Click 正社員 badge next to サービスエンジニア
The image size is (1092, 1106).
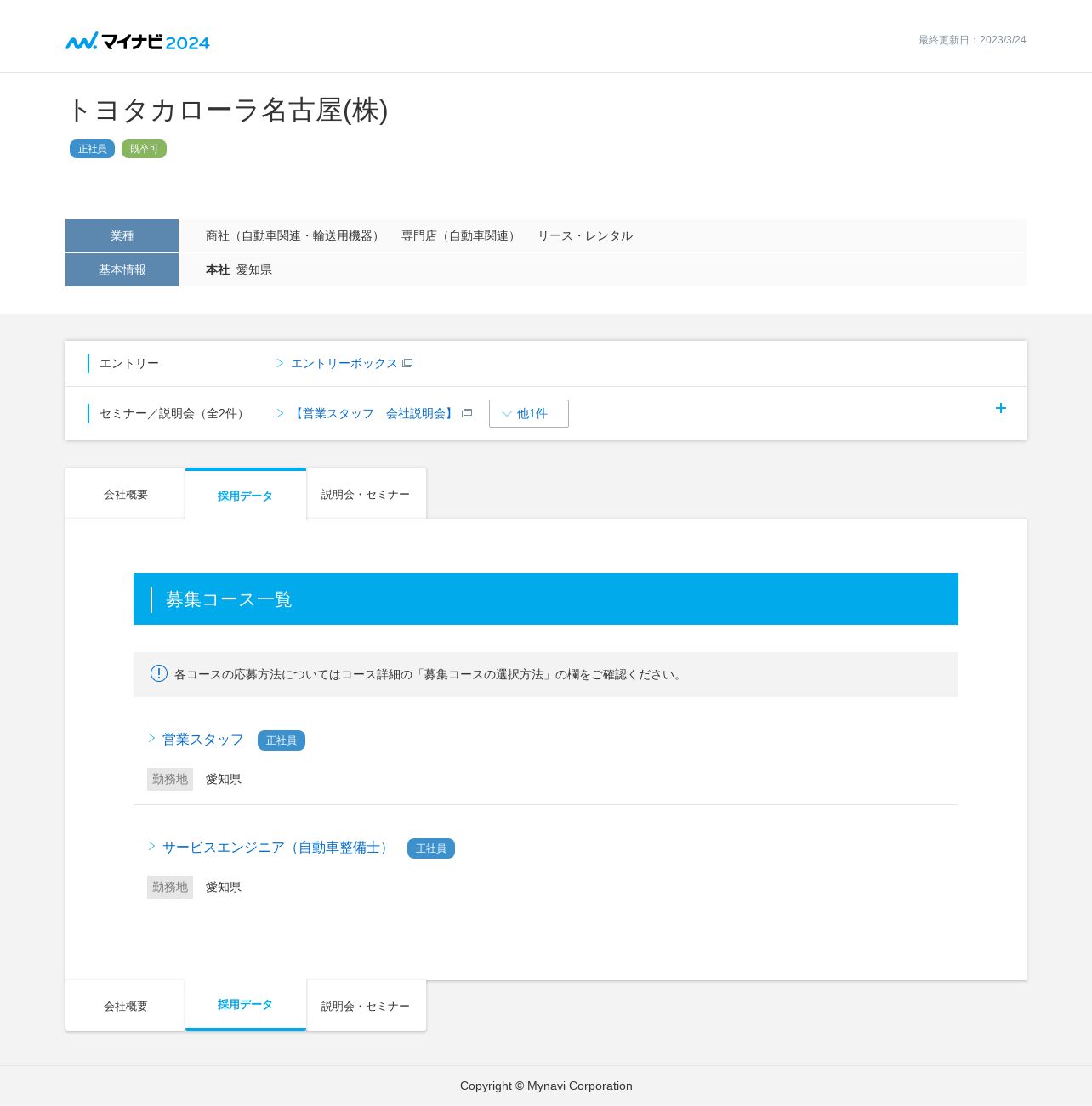pos(431,848)
